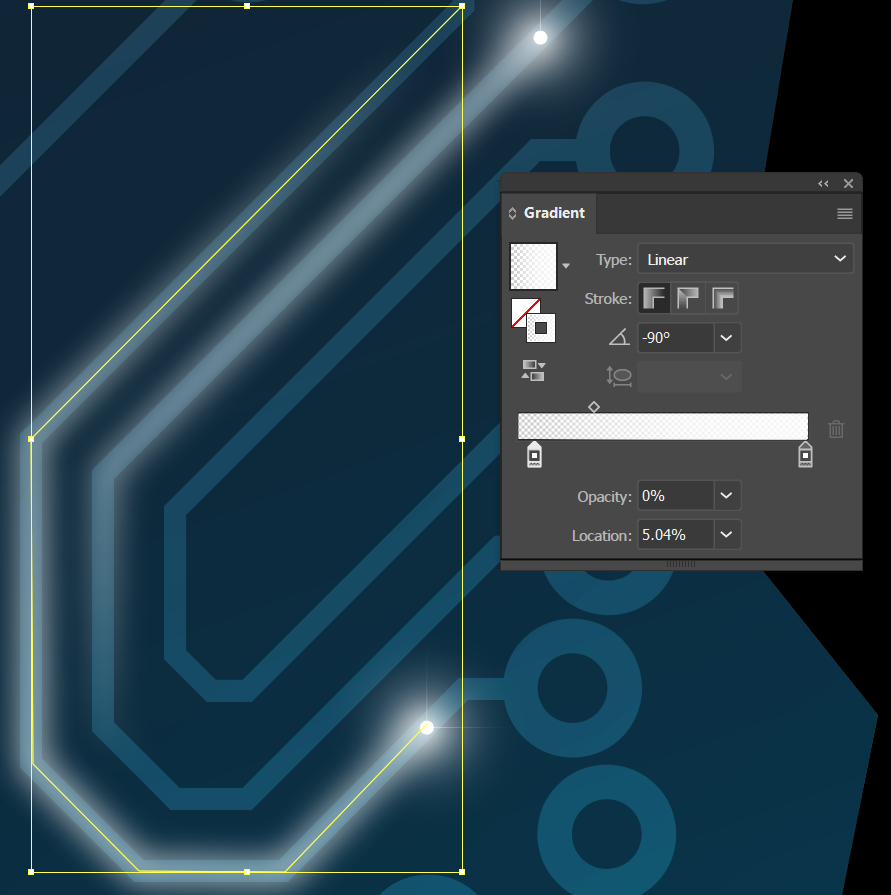Click top-left bounding box handle
The width and height of the screenshot is (891, 895).
click(x=31, y=6)
